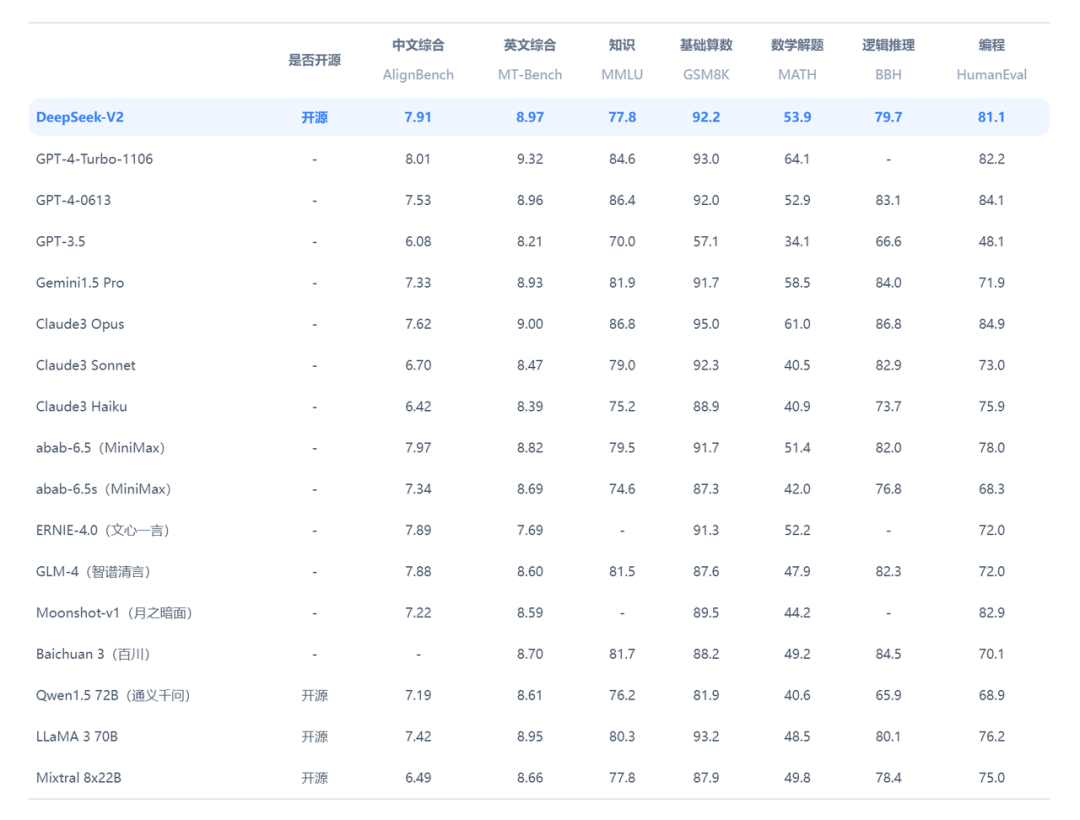Select the DeepSeek-V2 row label
Viewport: 1080px width, 820px height.
pos(80,117)
